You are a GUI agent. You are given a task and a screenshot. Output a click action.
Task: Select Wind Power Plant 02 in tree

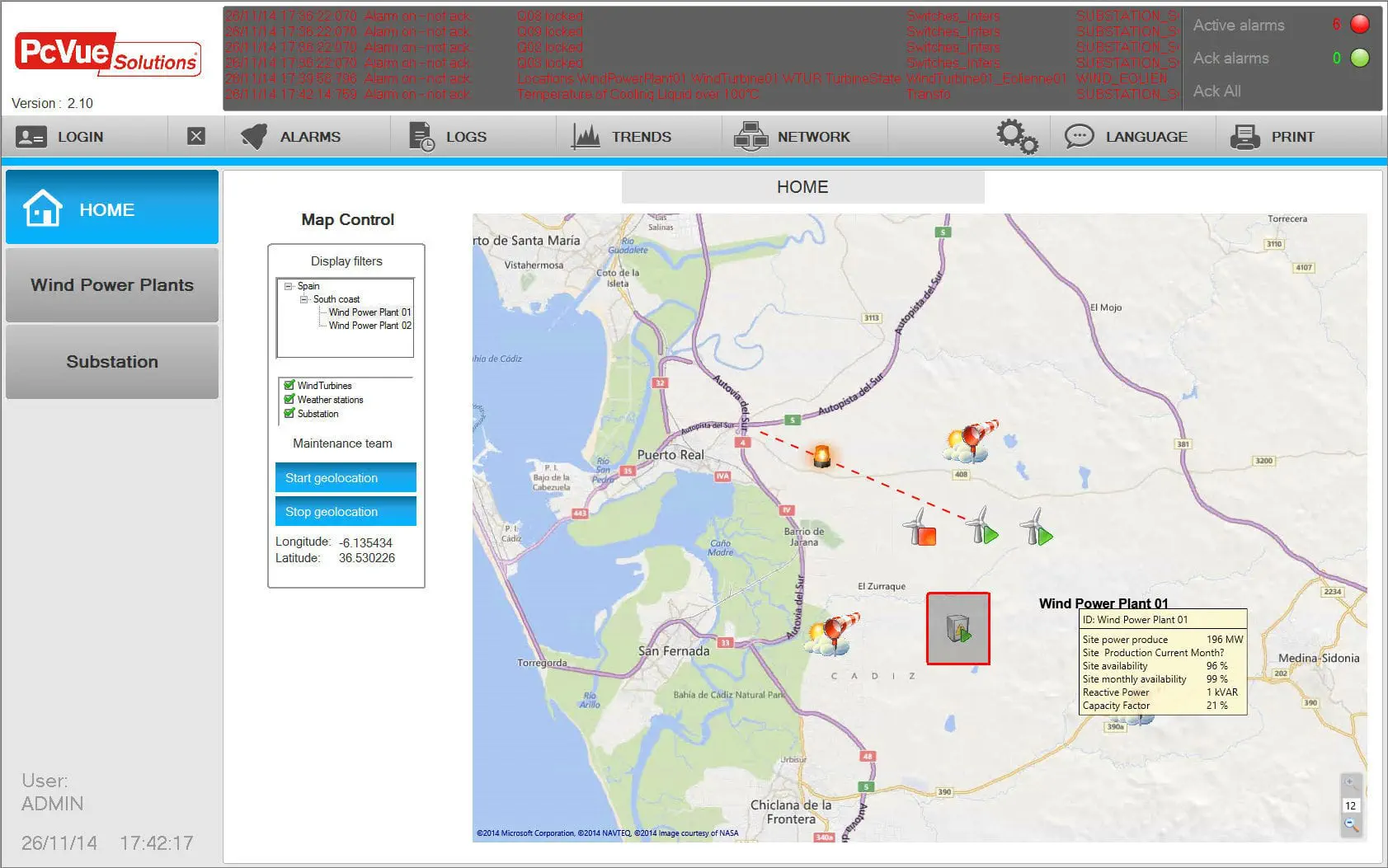coord(369,326)
